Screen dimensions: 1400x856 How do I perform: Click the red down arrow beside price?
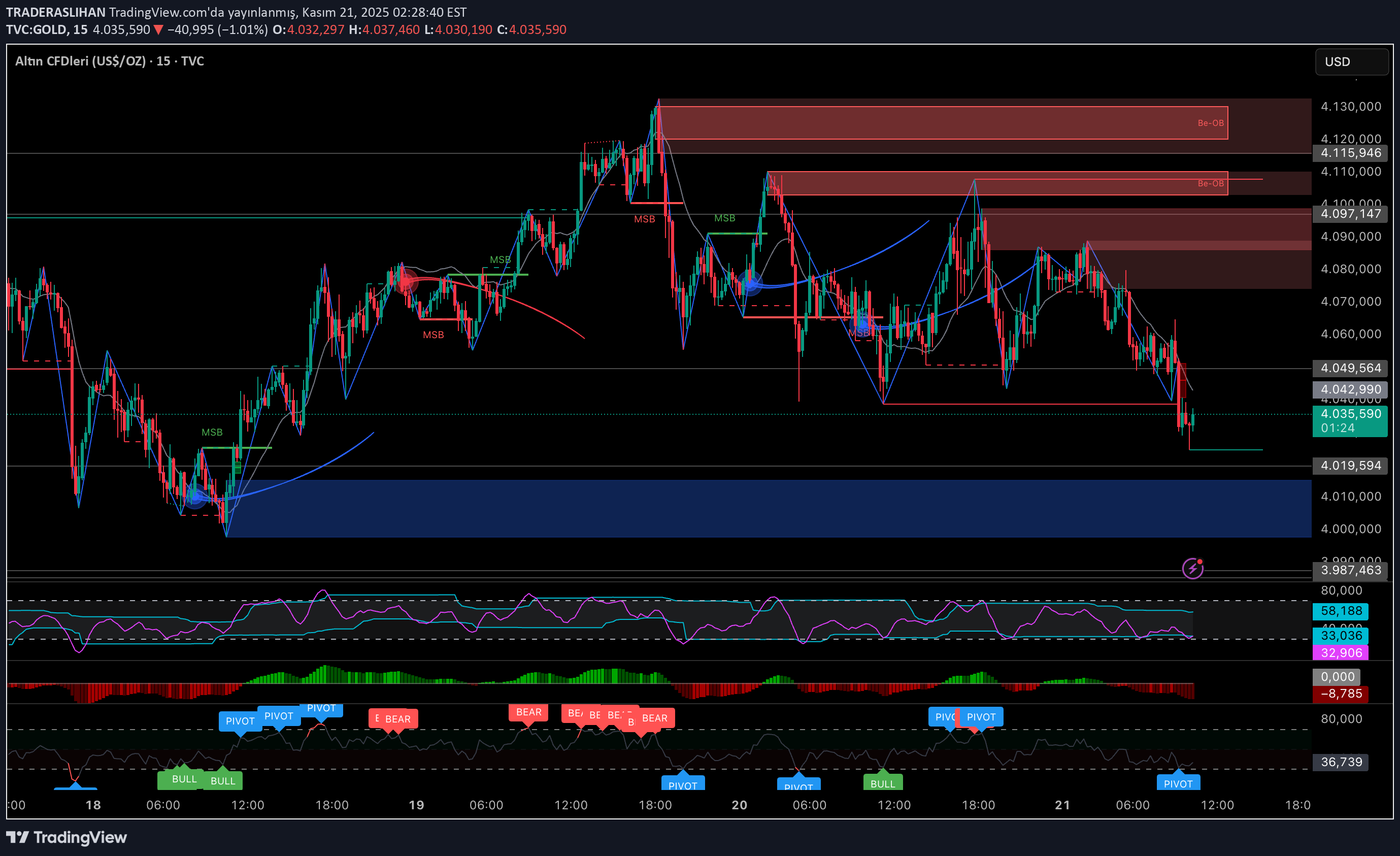(158, 30)
